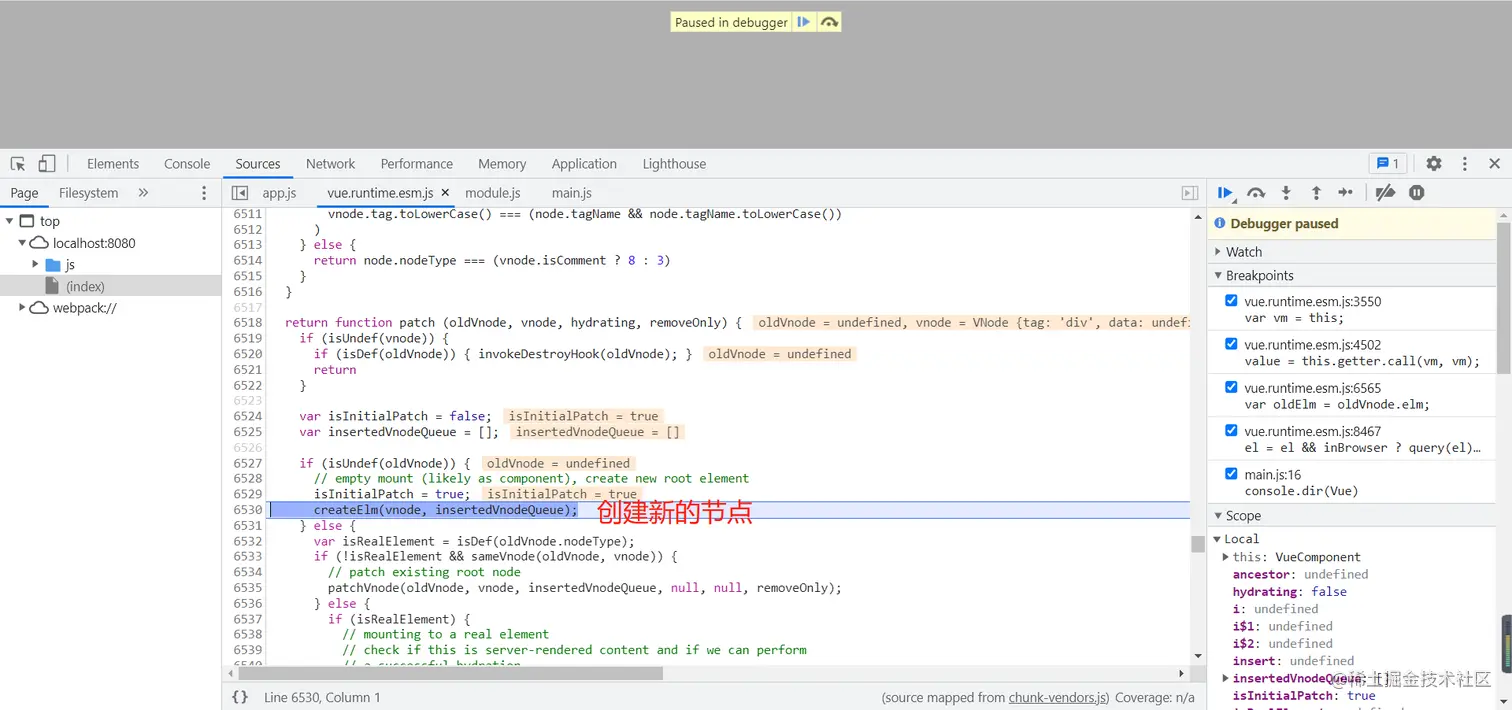Open the Application panel tab
Image resolution: width=1512 pixels, height=710 pixels.
click(584, 164)
